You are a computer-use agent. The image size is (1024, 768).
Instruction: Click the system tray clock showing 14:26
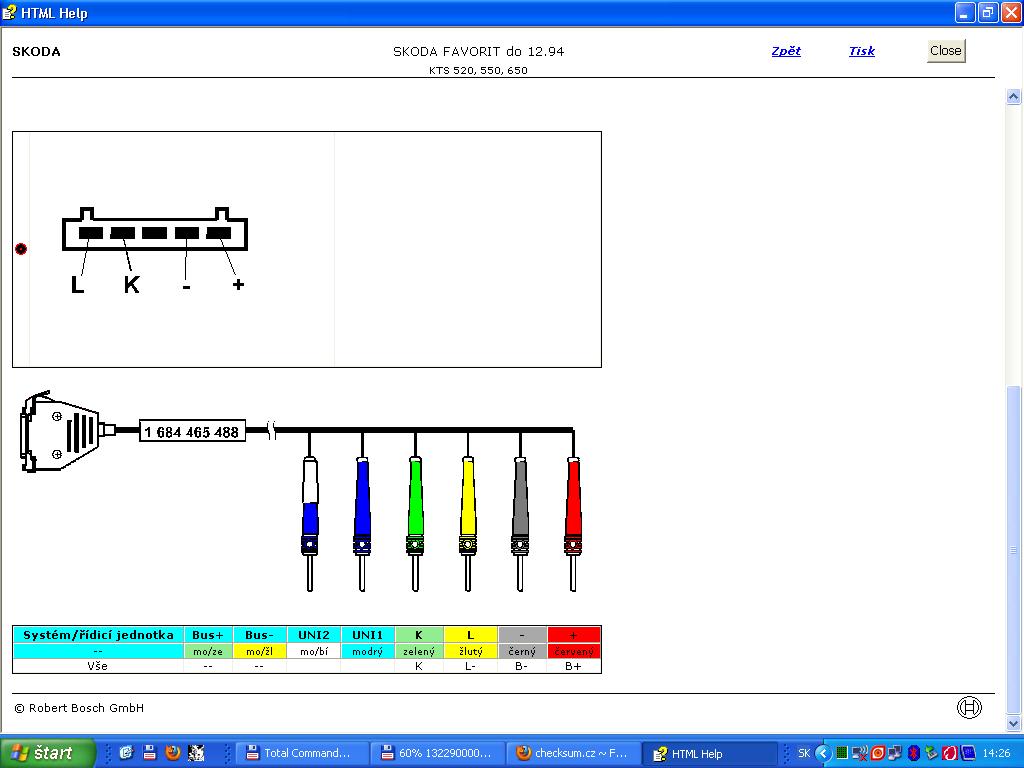click(x=997, y=753)
